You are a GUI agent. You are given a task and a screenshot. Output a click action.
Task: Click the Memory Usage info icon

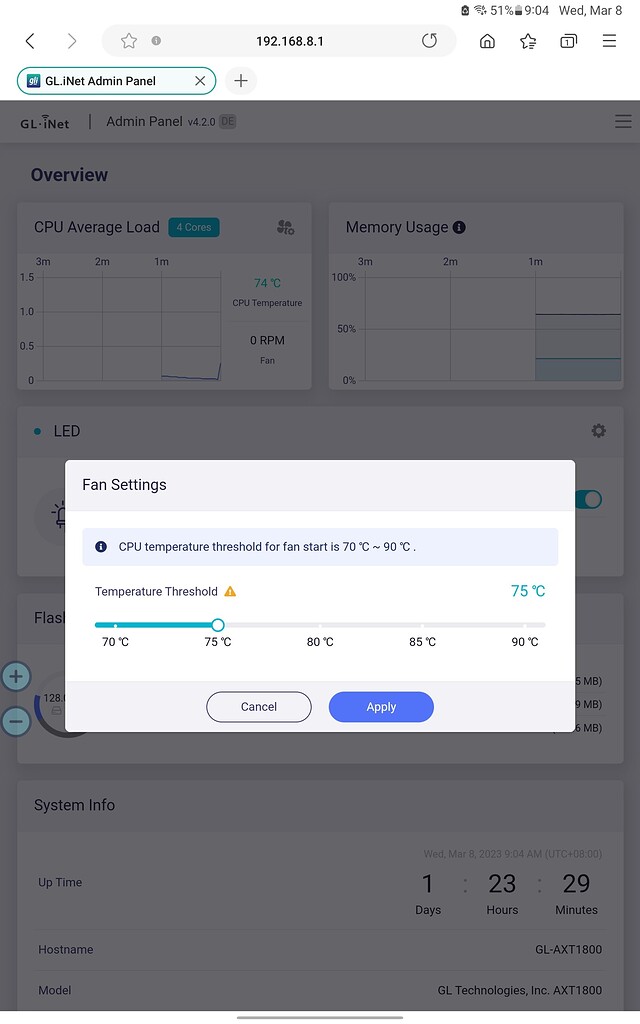459,227
